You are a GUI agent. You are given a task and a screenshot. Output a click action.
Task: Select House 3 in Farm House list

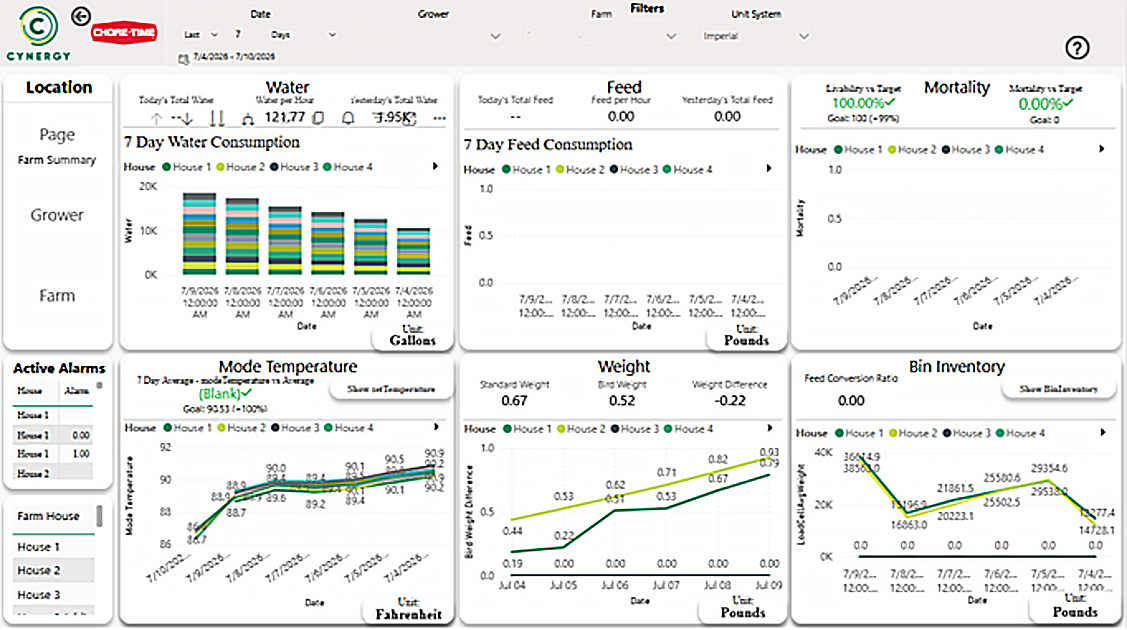(x=52, y=595)
